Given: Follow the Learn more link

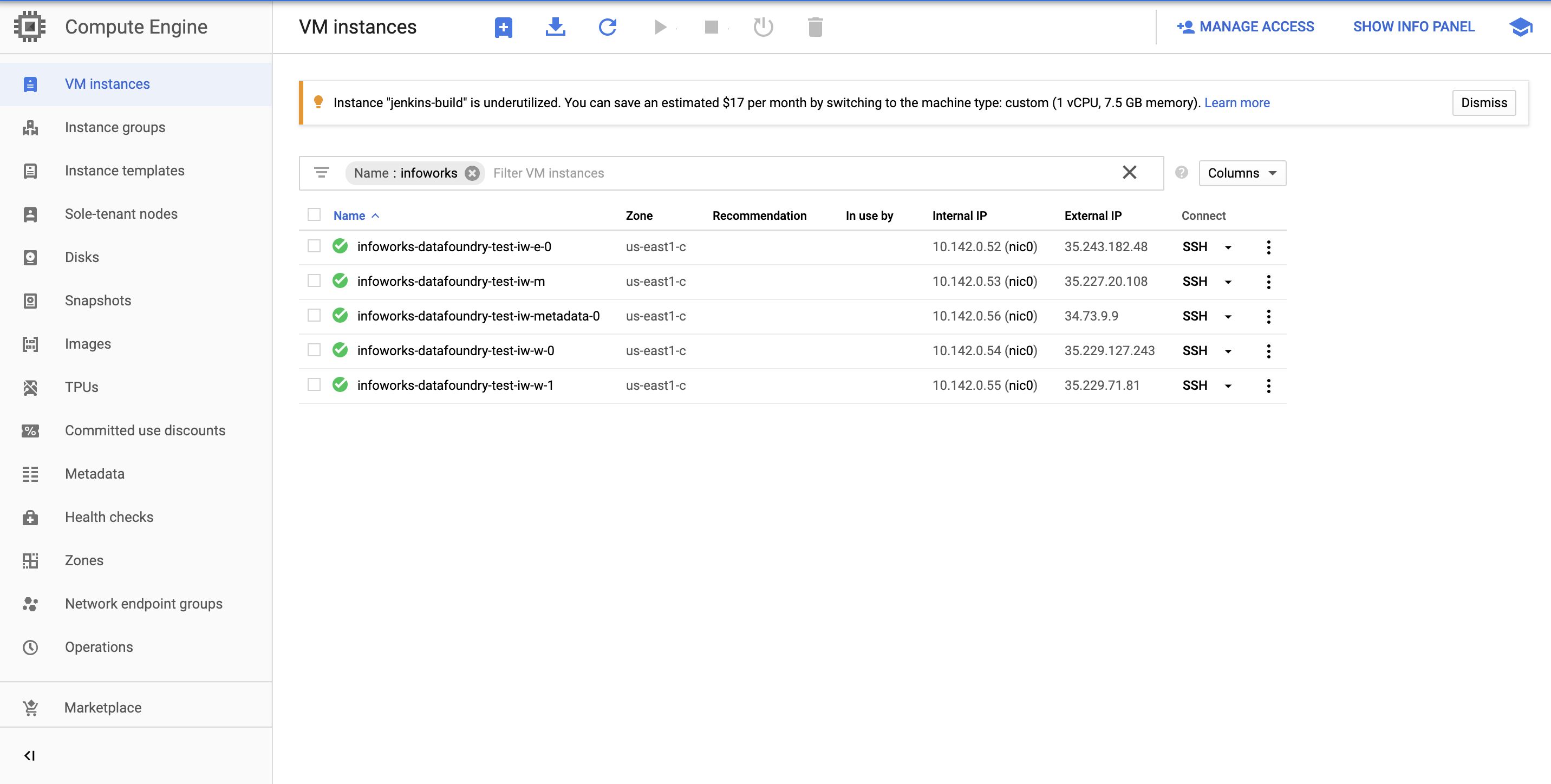Looking at the screenshot, I should click(1237, 103).
